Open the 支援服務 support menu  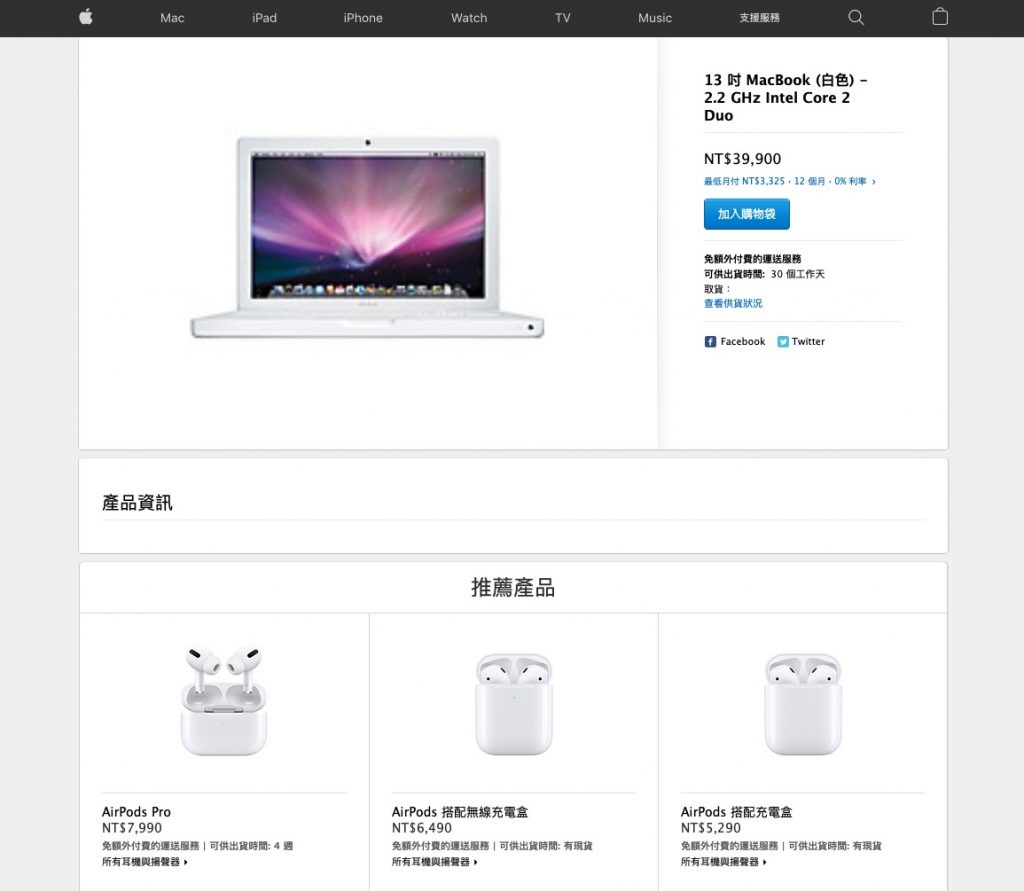[x=760, y=18]
